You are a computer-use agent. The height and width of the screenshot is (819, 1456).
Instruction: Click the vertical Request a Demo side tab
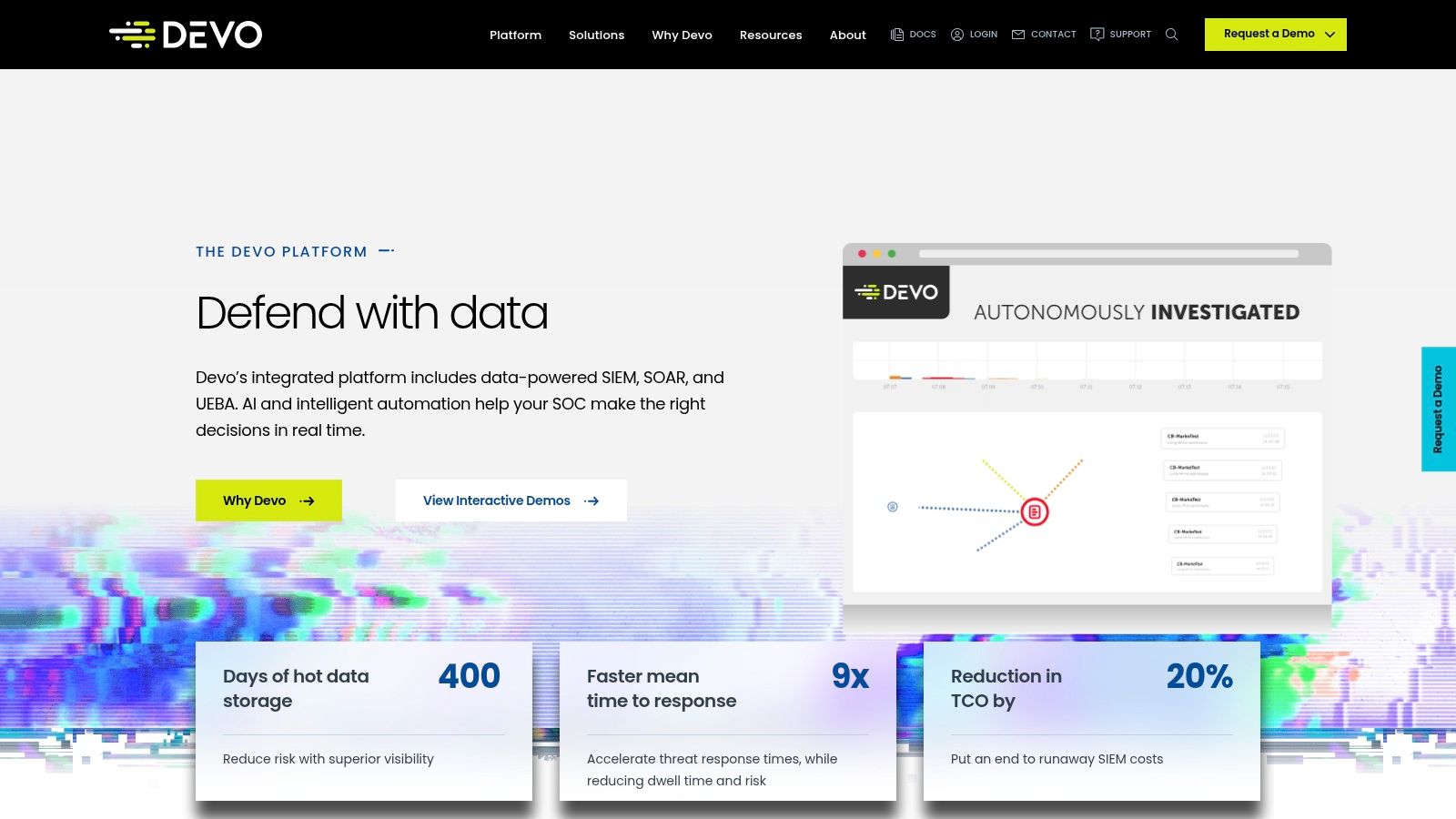coord(1438,409)
